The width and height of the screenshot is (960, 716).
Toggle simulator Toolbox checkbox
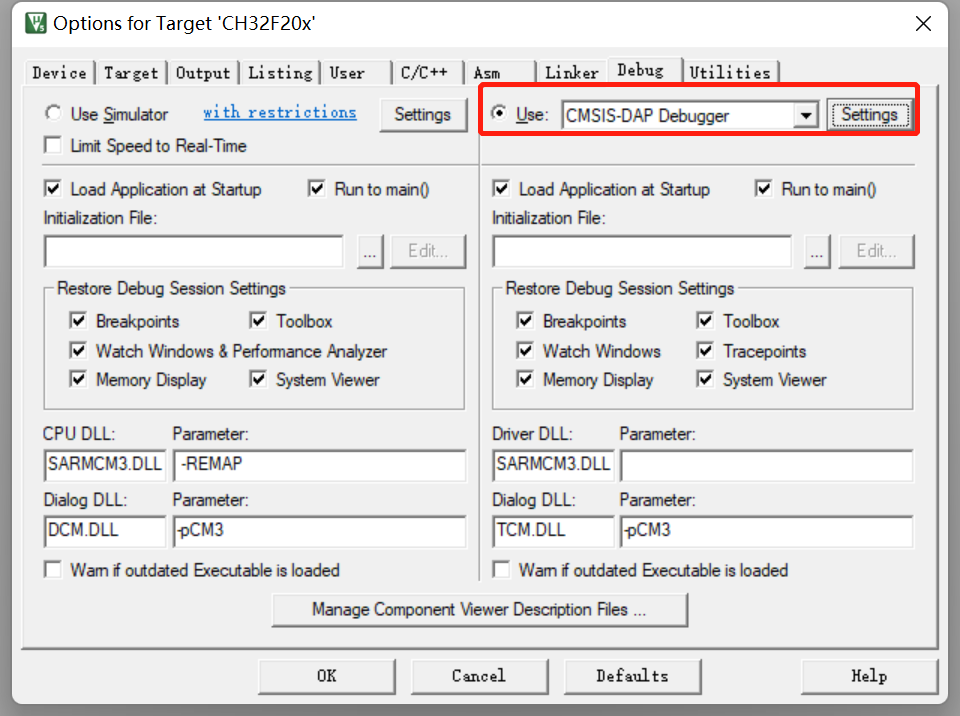coord(258,320)
